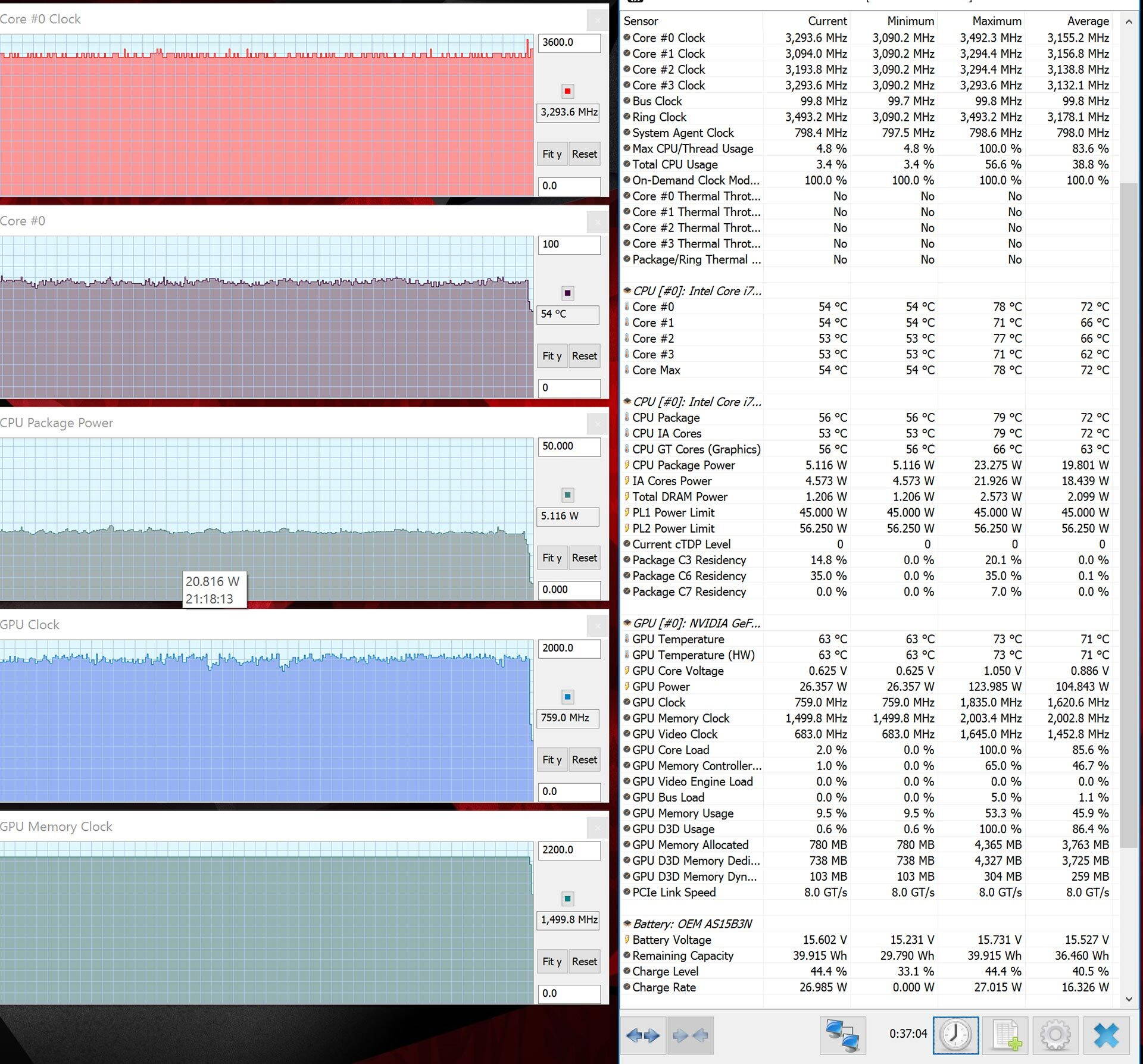This screenshot has height=1064, width=1143.
Task: Click Reset in GPU Memory Clock graph
Action: pos(585,961)
